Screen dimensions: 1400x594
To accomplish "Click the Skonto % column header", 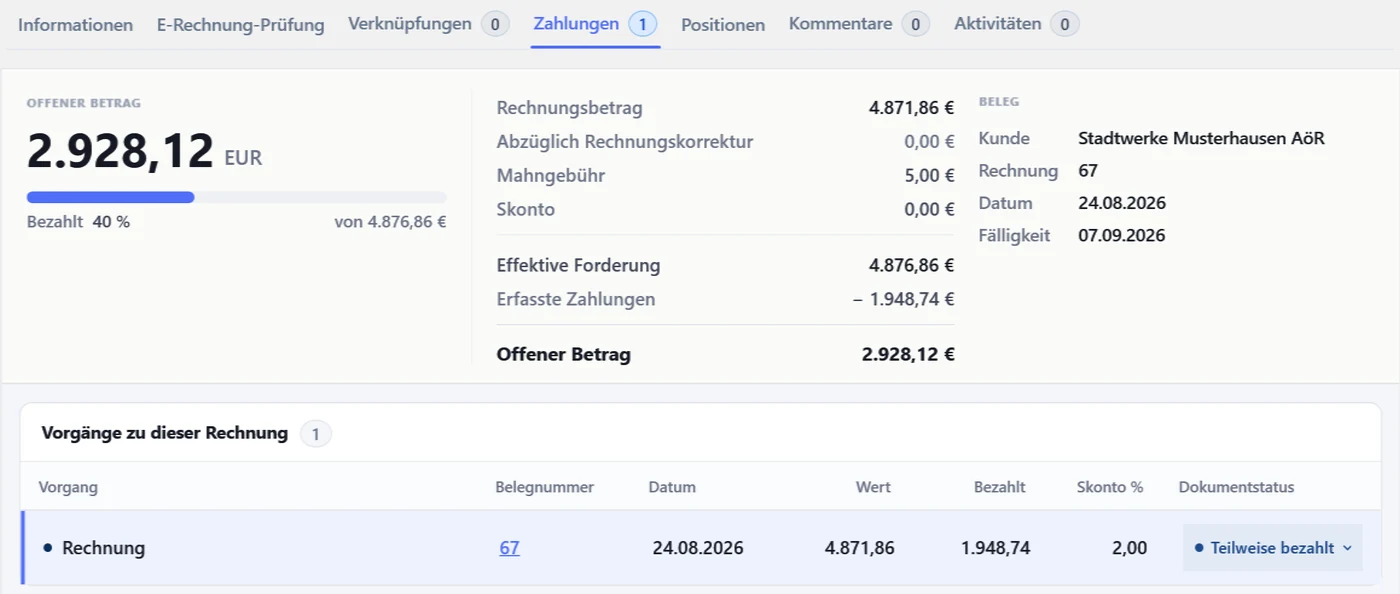I will click(1110, 487).
